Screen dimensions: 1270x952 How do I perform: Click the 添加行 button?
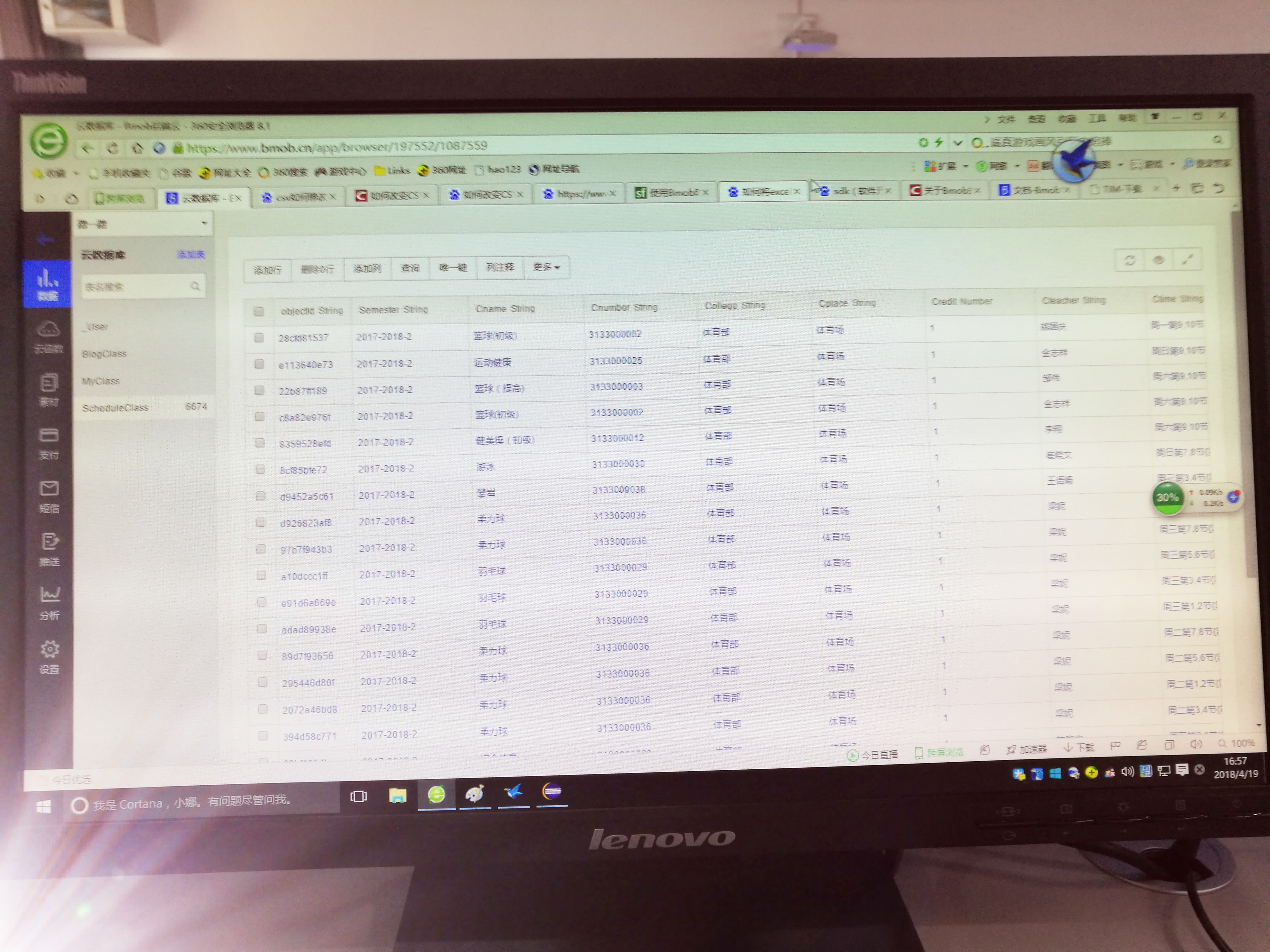click(x=268, y=270)
